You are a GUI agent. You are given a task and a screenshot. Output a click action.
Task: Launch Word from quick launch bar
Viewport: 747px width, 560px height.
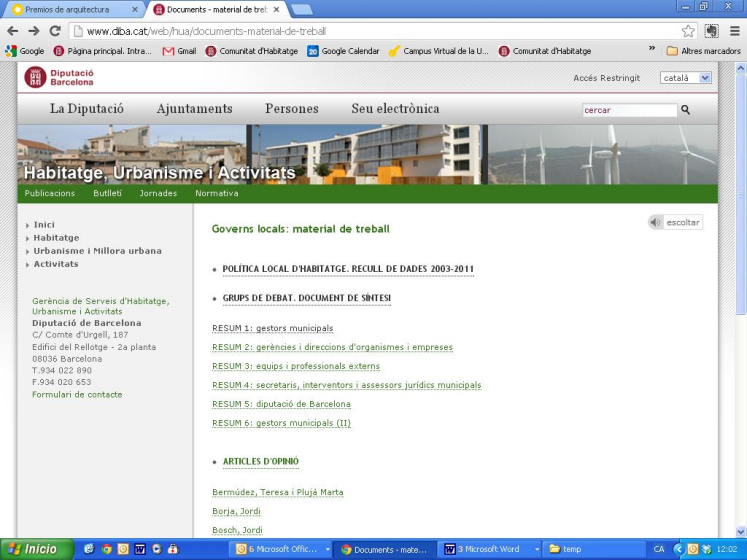click(140, 549)
